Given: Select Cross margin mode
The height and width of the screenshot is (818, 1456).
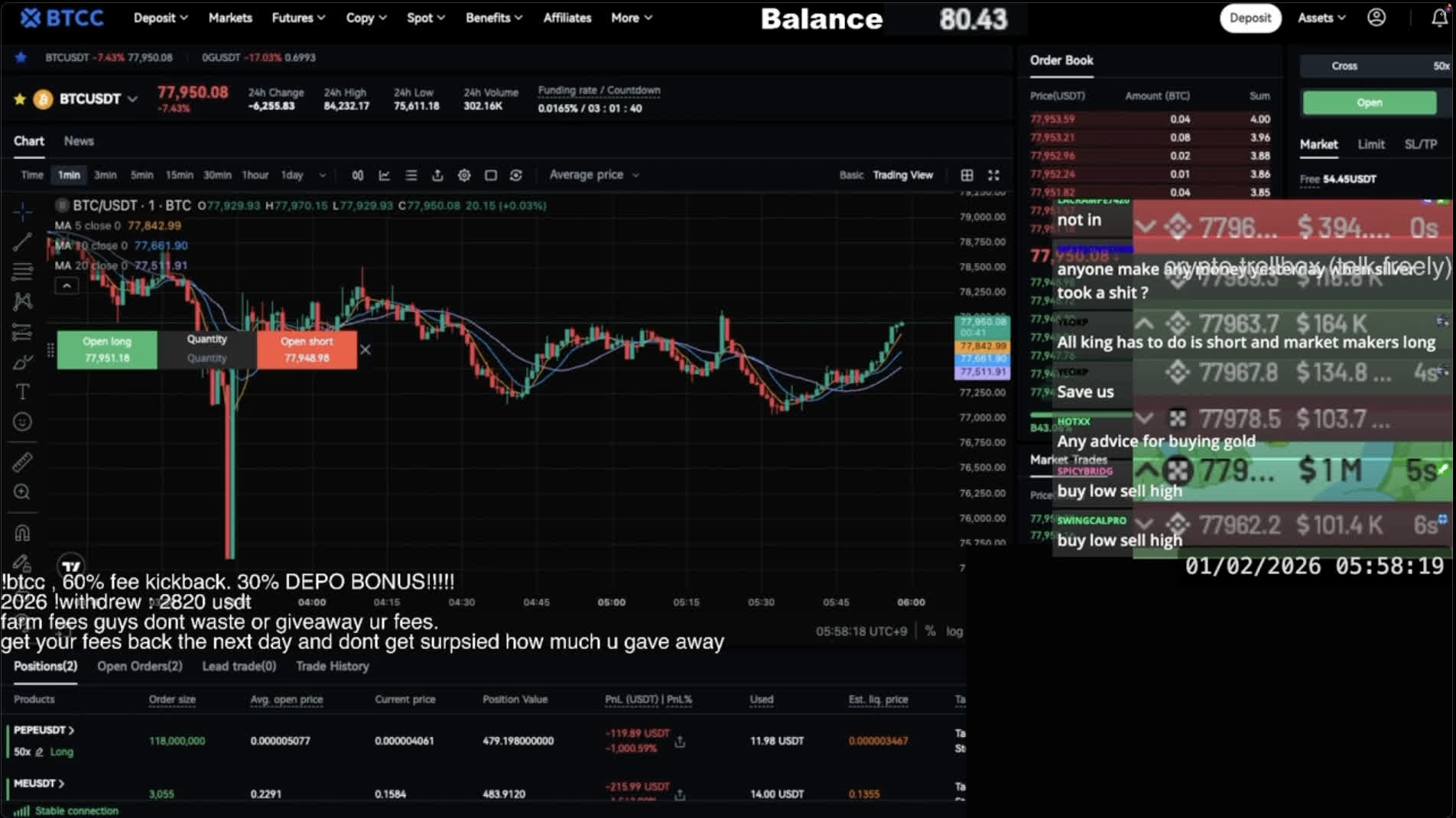Looking at the screenshot, I should click(x=1344, y=66).
